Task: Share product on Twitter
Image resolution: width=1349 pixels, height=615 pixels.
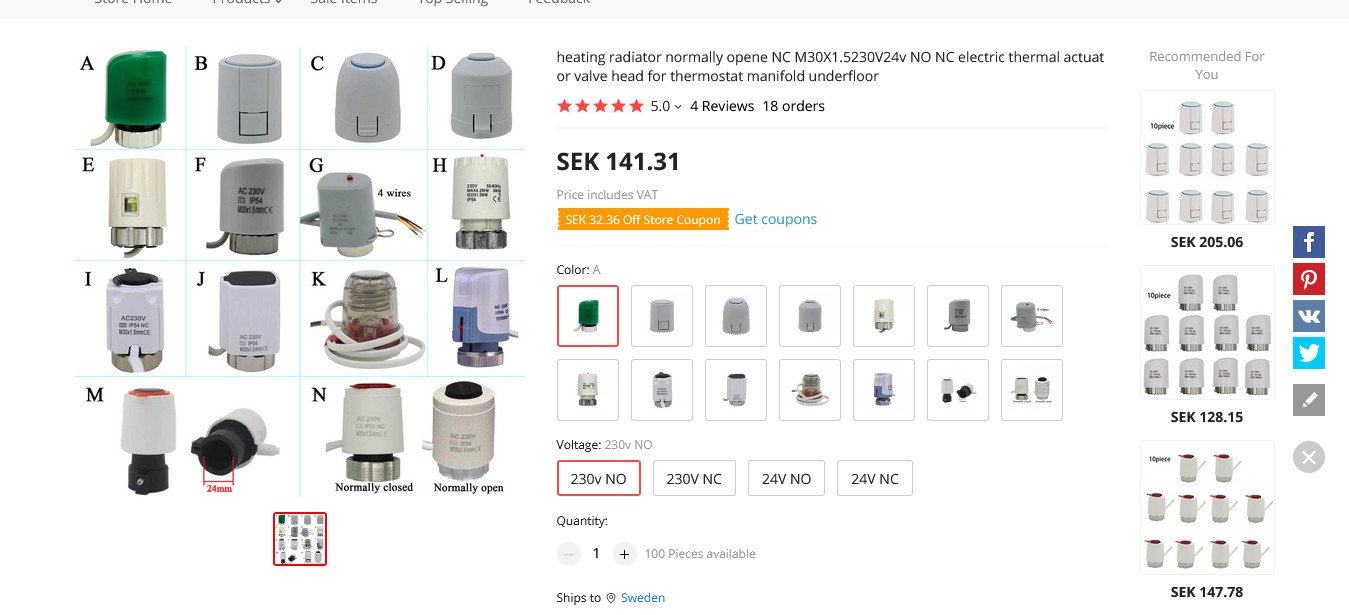Action: [x=1308, y=353]
